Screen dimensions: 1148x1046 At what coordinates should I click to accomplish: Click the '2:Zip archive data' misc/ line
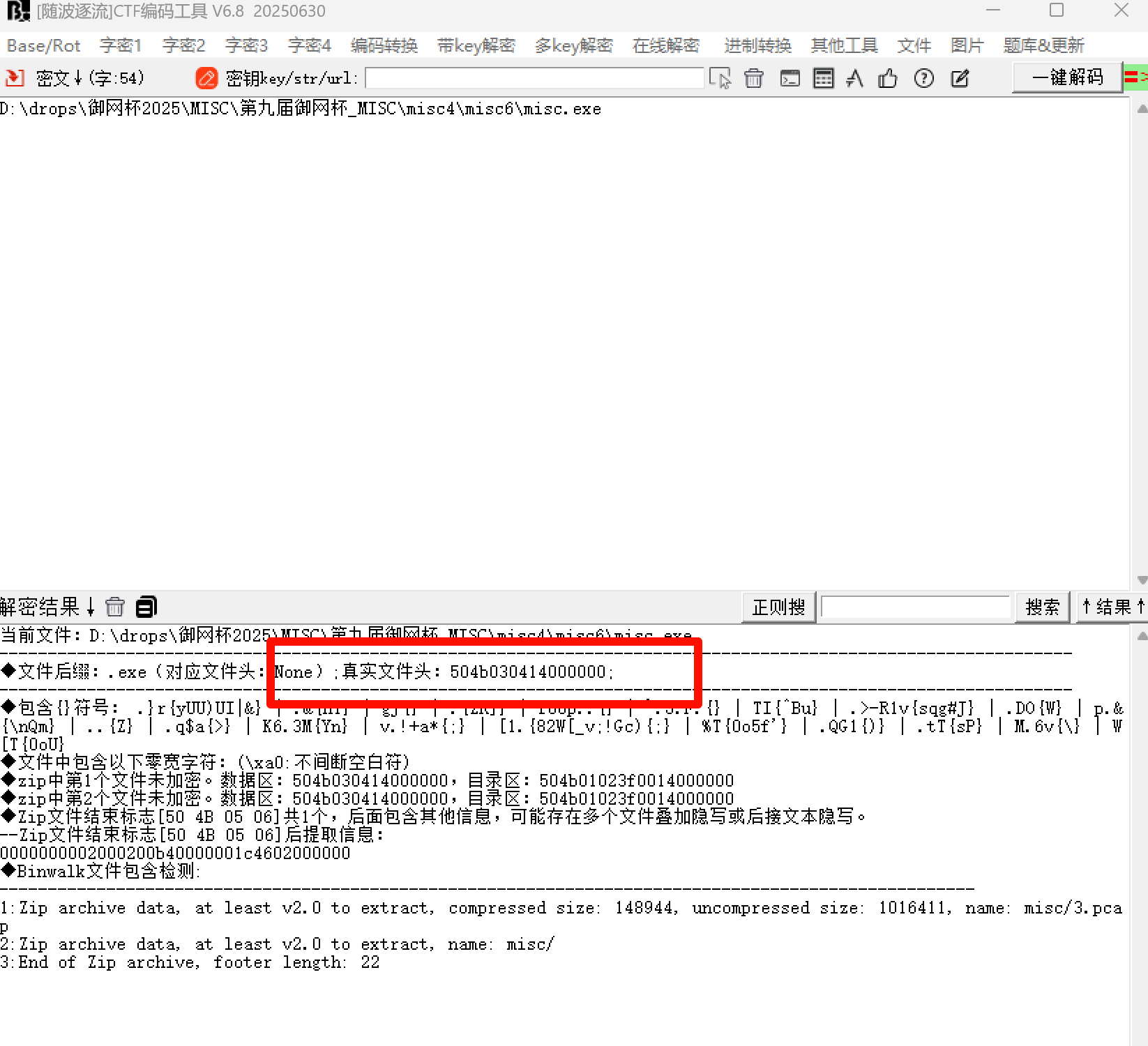pos(278,944)
